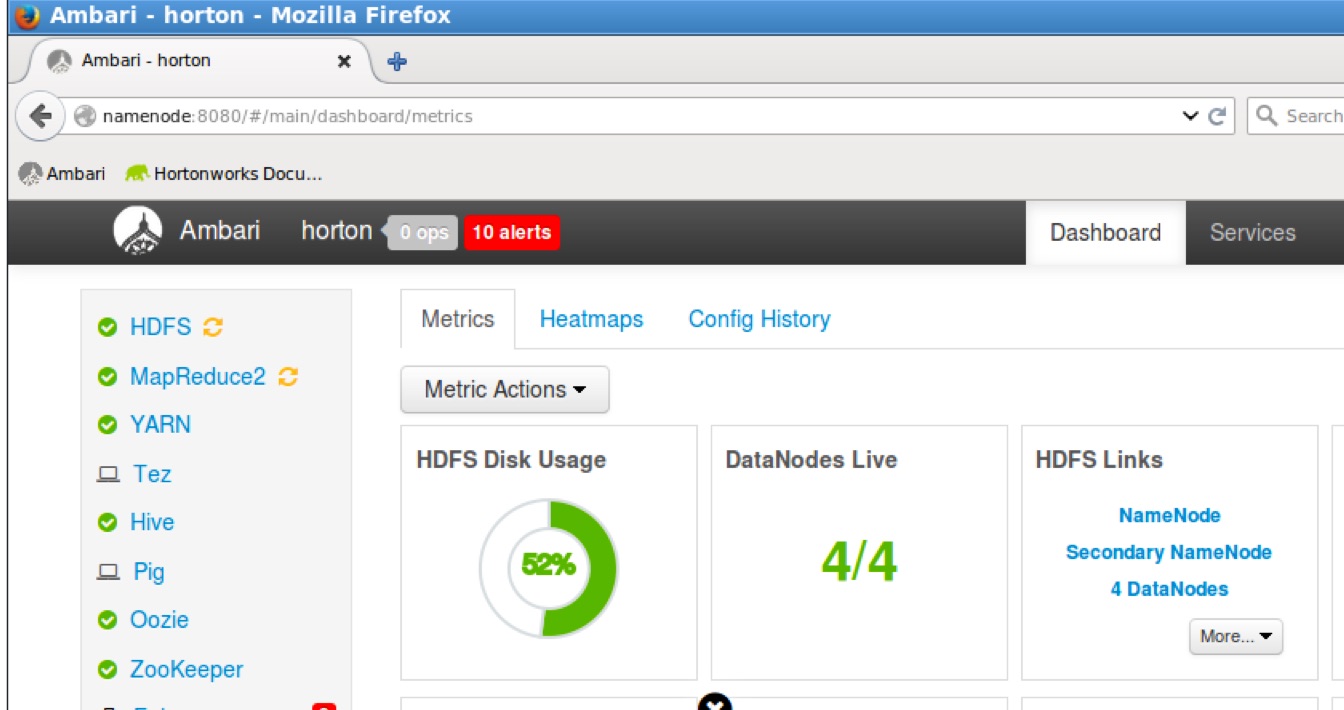Click the 10 alerts badge
Viewport: 1344px width, 710px height.
[511, 232]
